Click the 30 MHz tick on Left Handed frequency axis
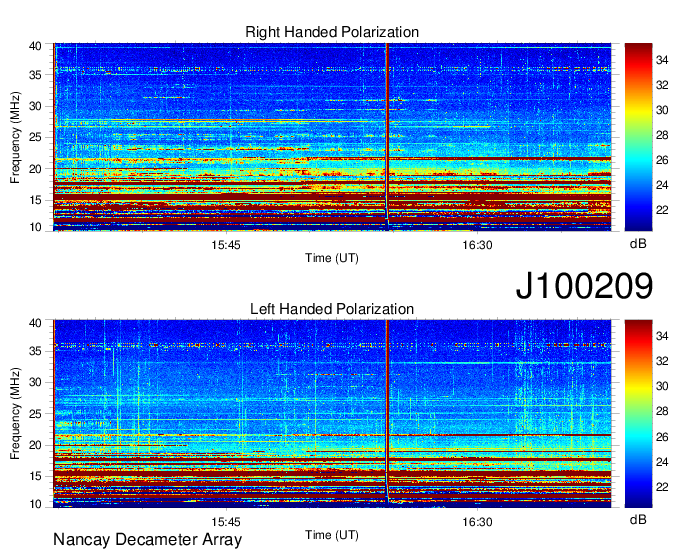 tap(35, 382)
